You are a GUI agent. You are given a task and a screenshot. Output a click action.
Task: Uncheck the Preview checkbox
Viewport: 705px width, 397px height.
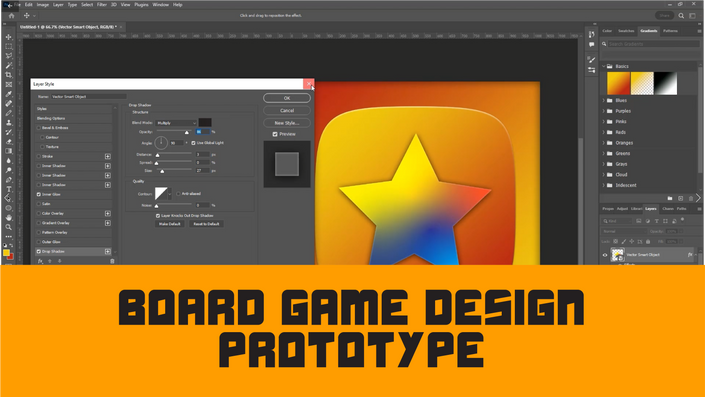(x=275, y=134)
